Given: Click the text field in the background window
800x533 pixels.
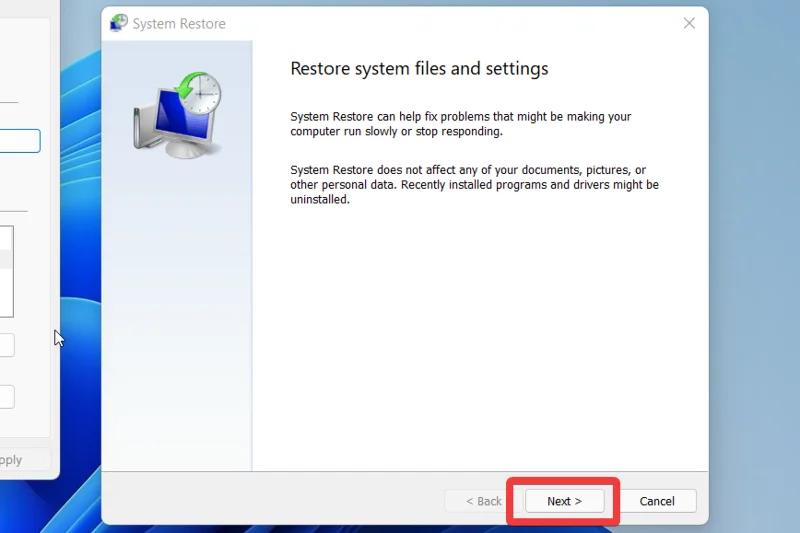Looking at the screenshot, I should (19, 141).
